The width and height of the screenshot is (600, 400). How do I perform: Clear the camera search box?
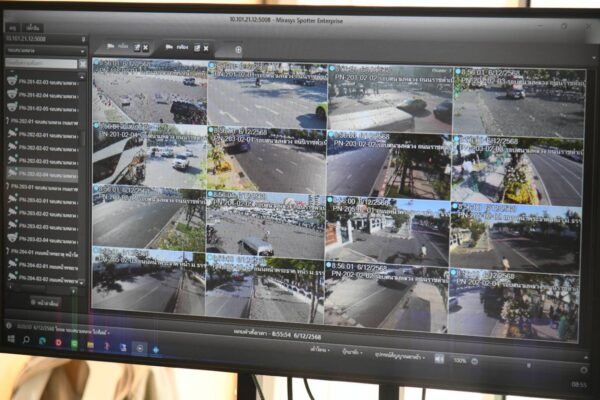[x=83, y=63]
